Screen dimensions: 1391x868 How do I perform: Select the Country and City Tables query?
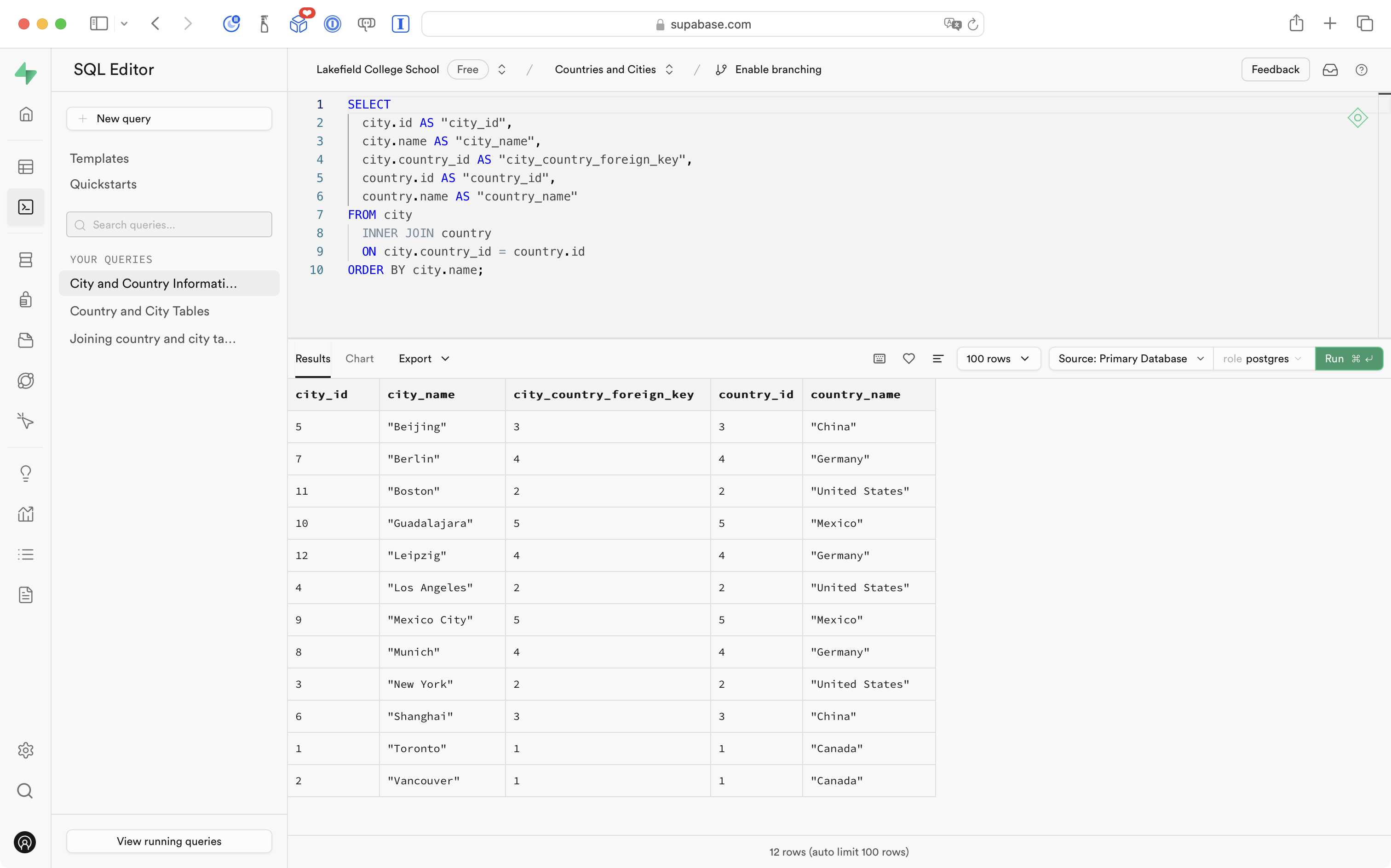point(169,311)
